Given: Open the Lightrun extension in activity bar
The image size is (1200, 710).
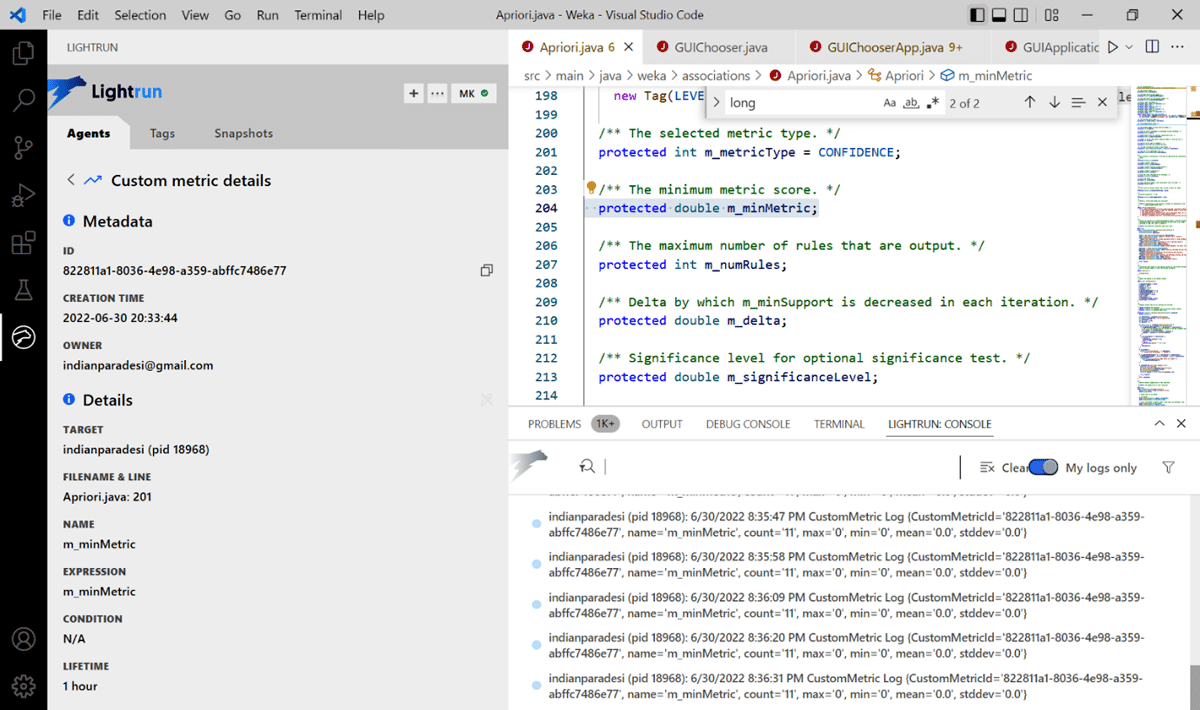Looking at the screenshot, I should tap(23, 338).
